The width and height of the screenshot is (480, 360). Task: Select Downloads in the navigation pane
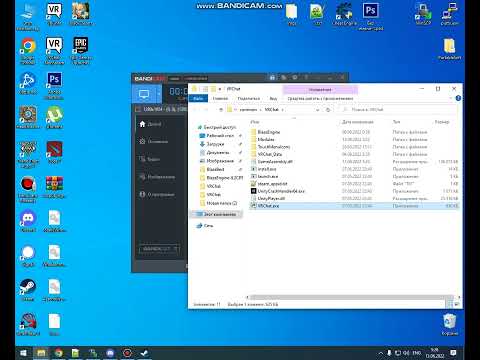(x=212, y=144)
